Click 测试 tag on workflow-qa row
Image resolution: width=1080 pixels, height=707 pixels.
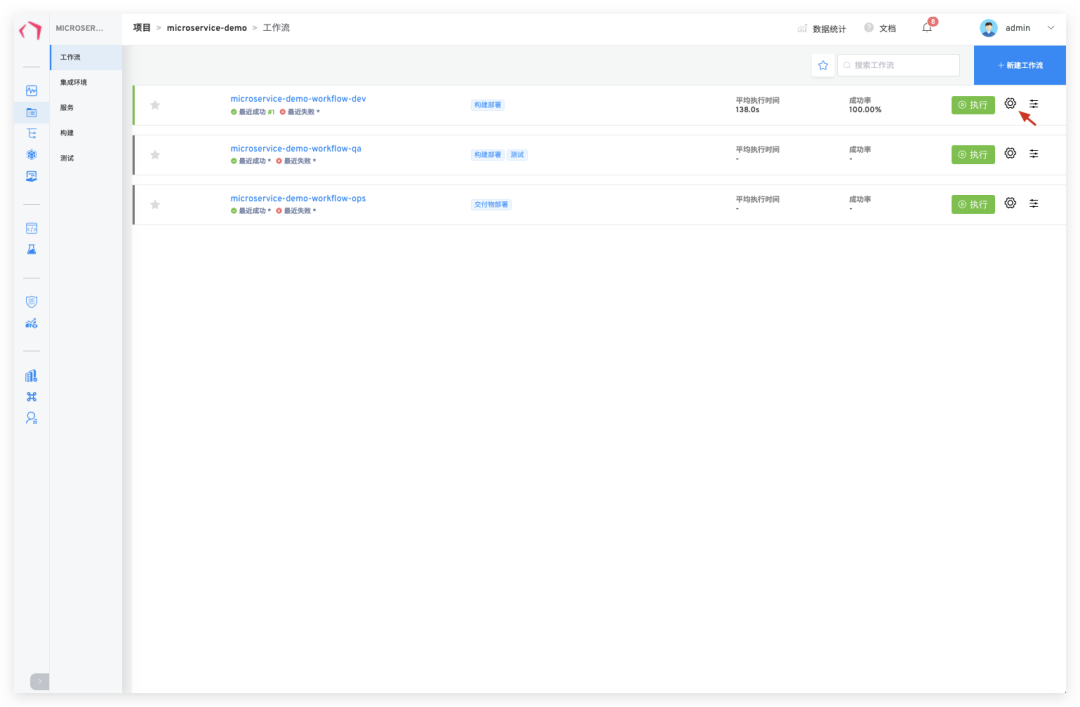(x=517, y=155)
